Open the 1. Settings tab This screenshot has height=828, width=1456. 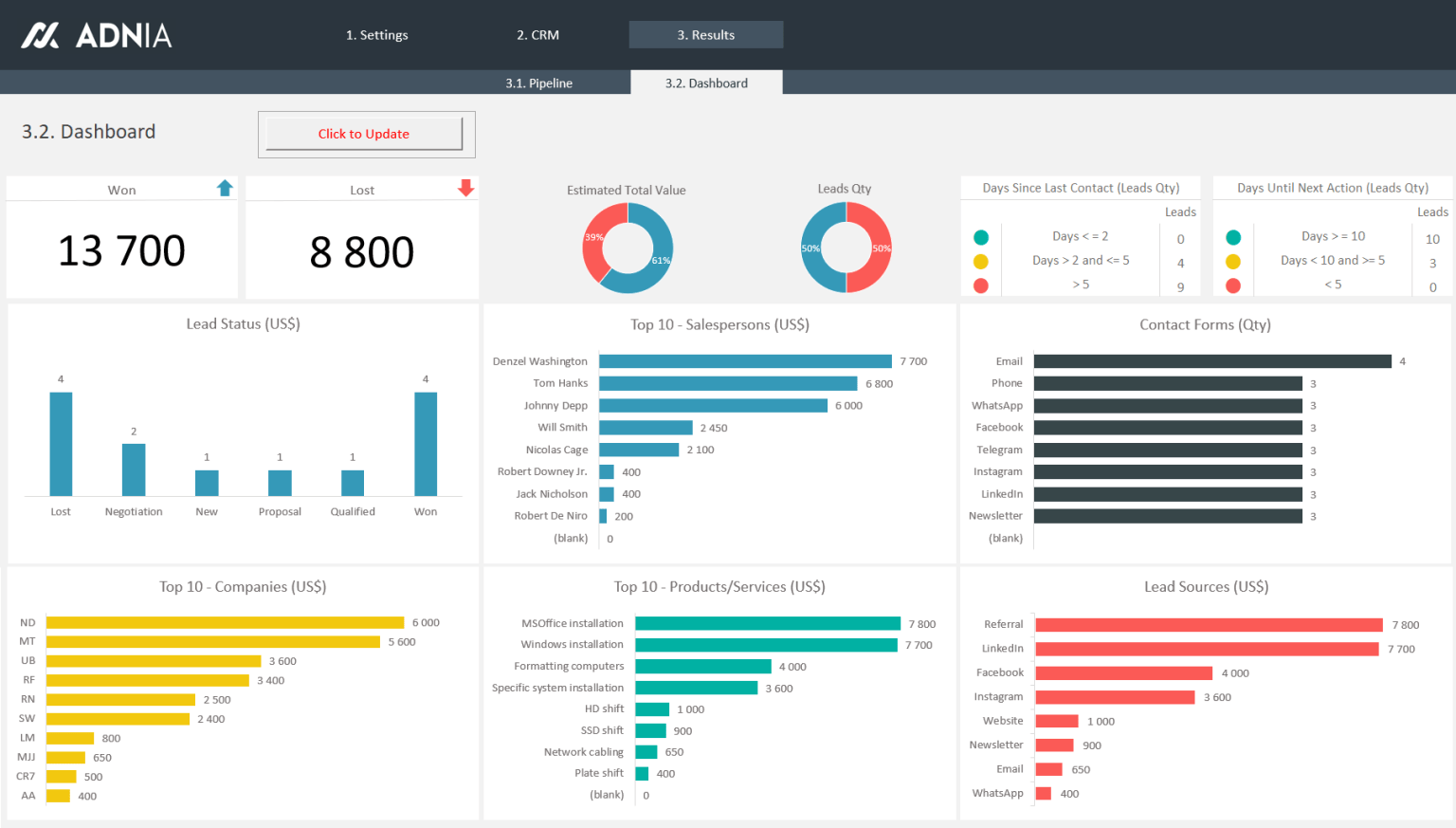(x=377, y=35)
